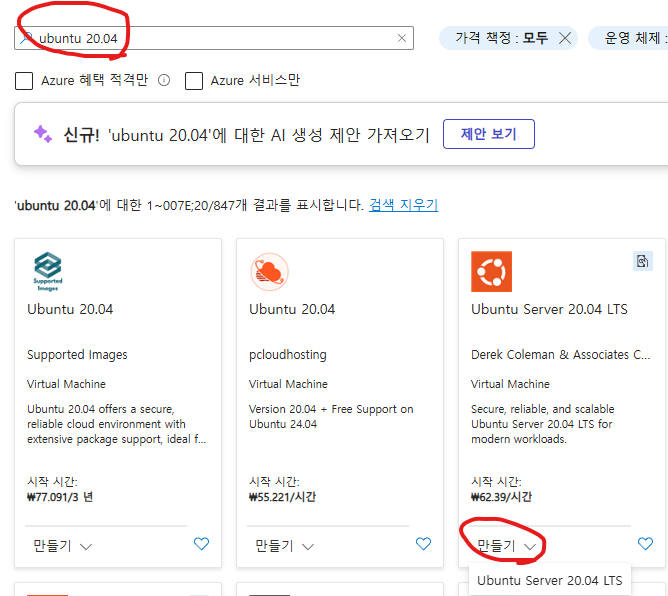
Task: Click the info icon beside Azure 혜택 적격만
Action: coord(164,80)
